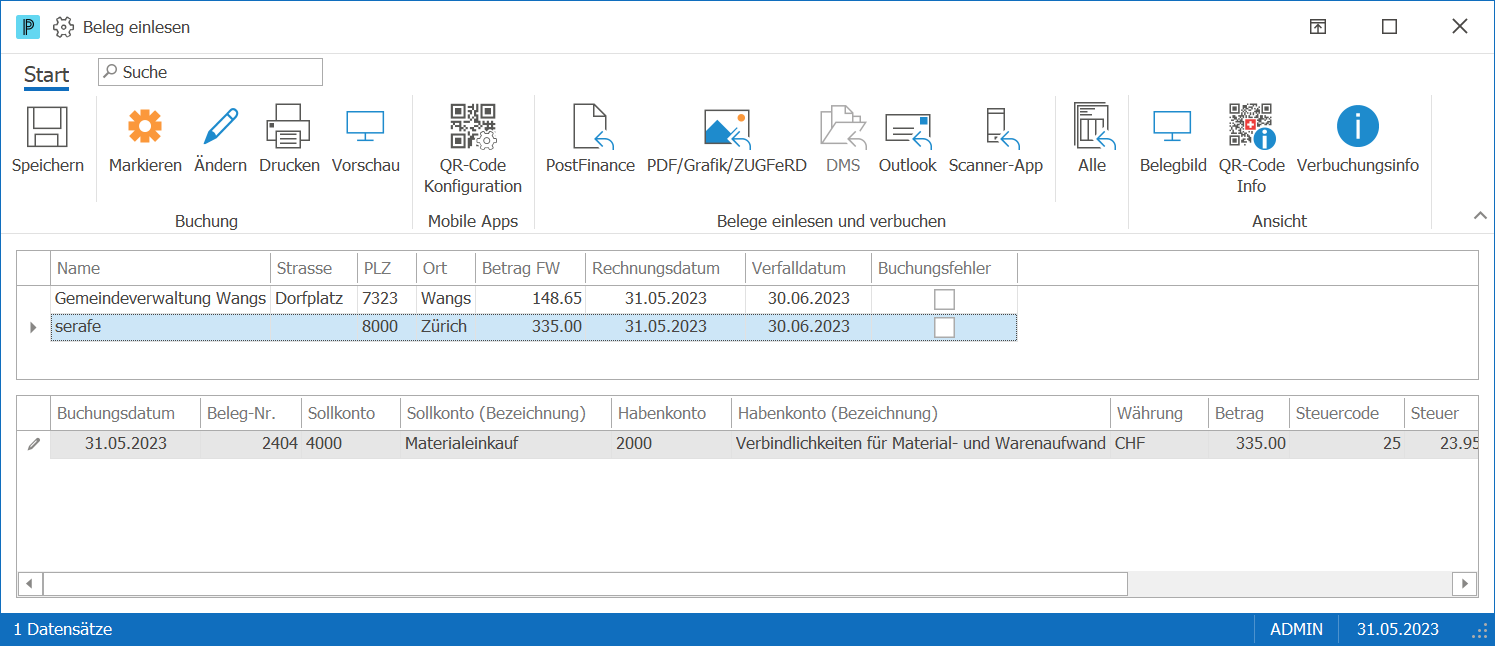Screen dimensions: 1495x646
Task: Click the row indicator arrow beside serafe
Action: tap(33, 327)
